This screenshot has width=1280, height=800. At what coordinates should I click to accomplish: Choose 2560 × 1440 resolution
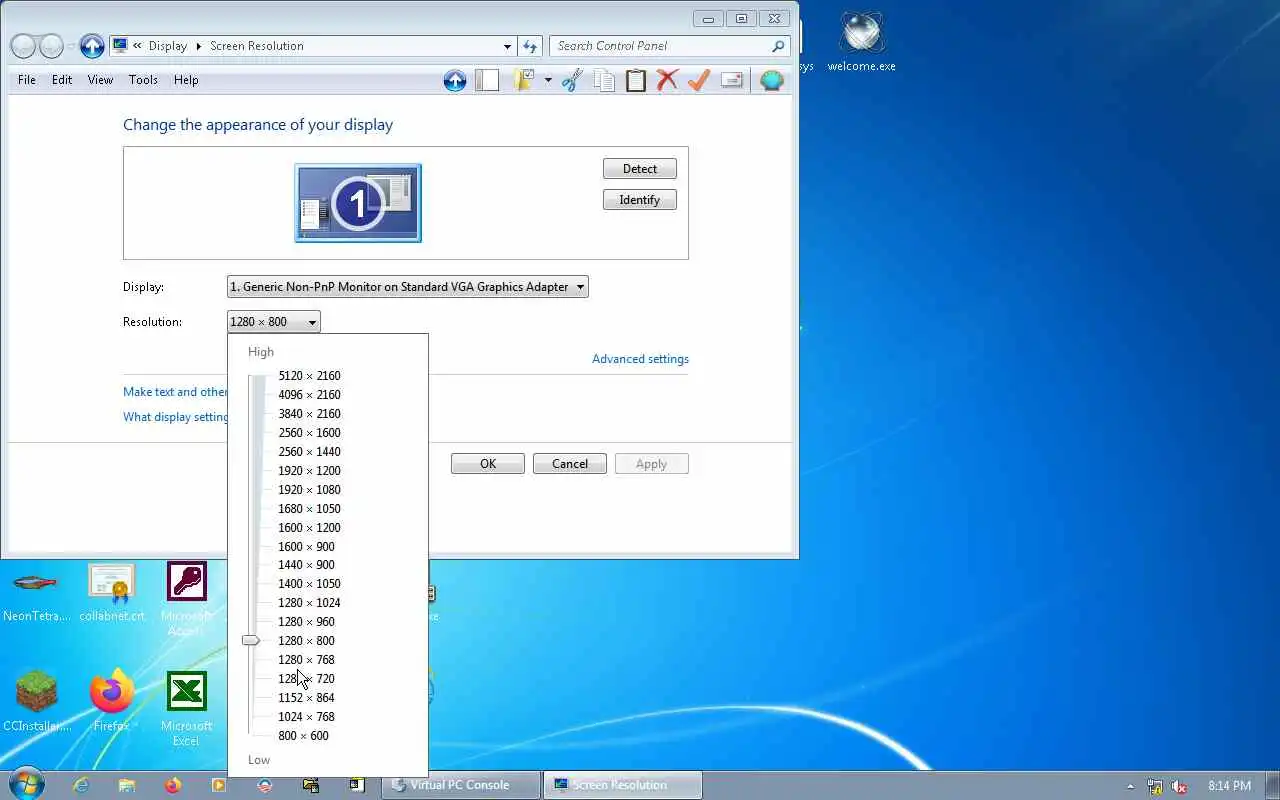click(309, 452)
